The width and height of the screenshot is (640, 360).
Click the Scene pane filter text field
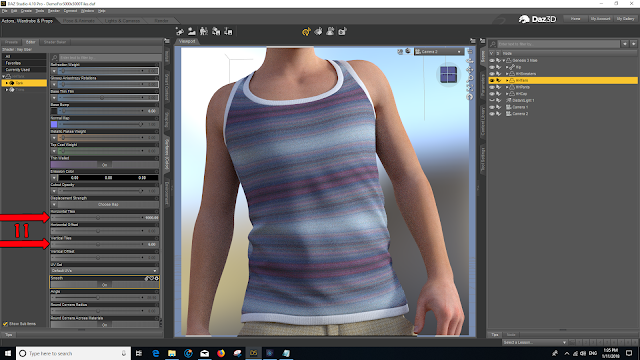[558, 44]
